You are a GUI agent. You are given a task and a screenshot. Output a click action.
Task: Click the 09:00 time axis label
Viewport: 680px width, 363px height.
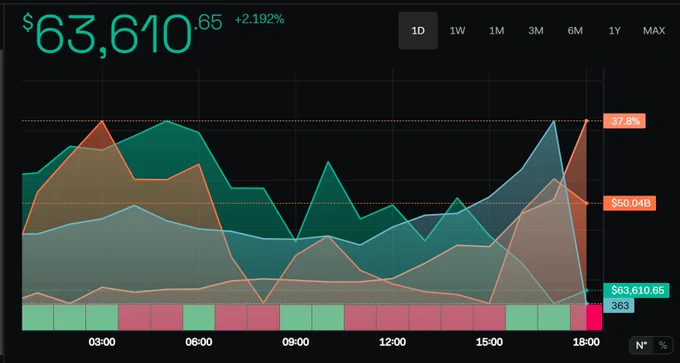tap(296, 342)
